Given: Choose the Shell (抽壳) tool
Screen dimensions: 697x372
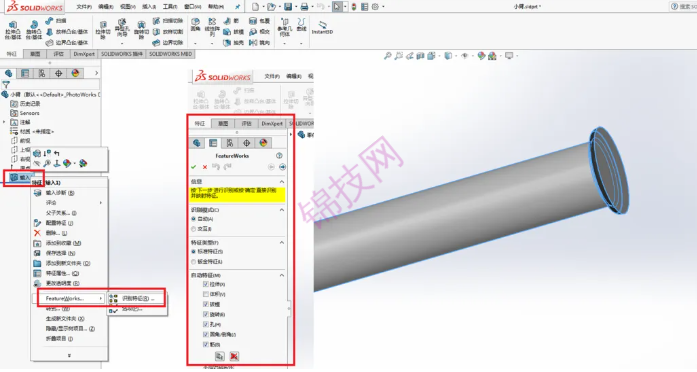Looking at the screenshot, I should coord(233,43).
